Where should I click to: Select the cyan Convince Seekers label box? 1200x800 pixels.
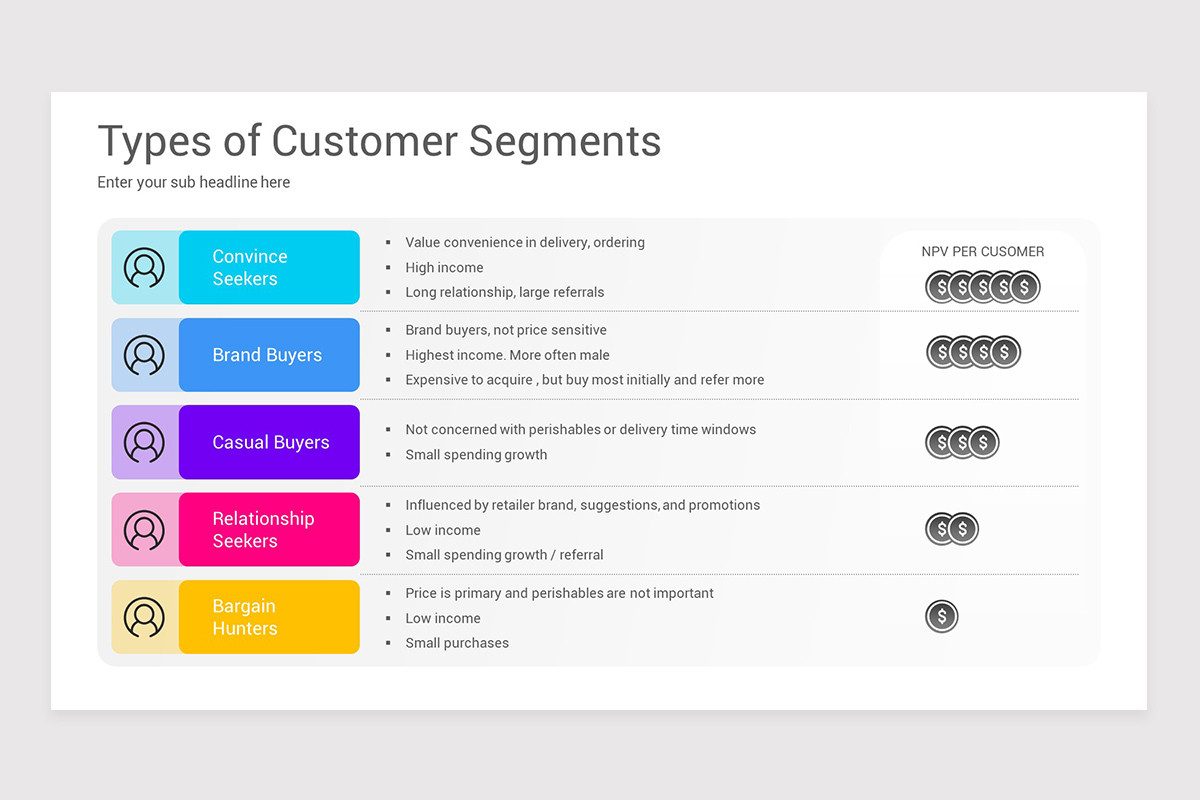click(269, 268)
